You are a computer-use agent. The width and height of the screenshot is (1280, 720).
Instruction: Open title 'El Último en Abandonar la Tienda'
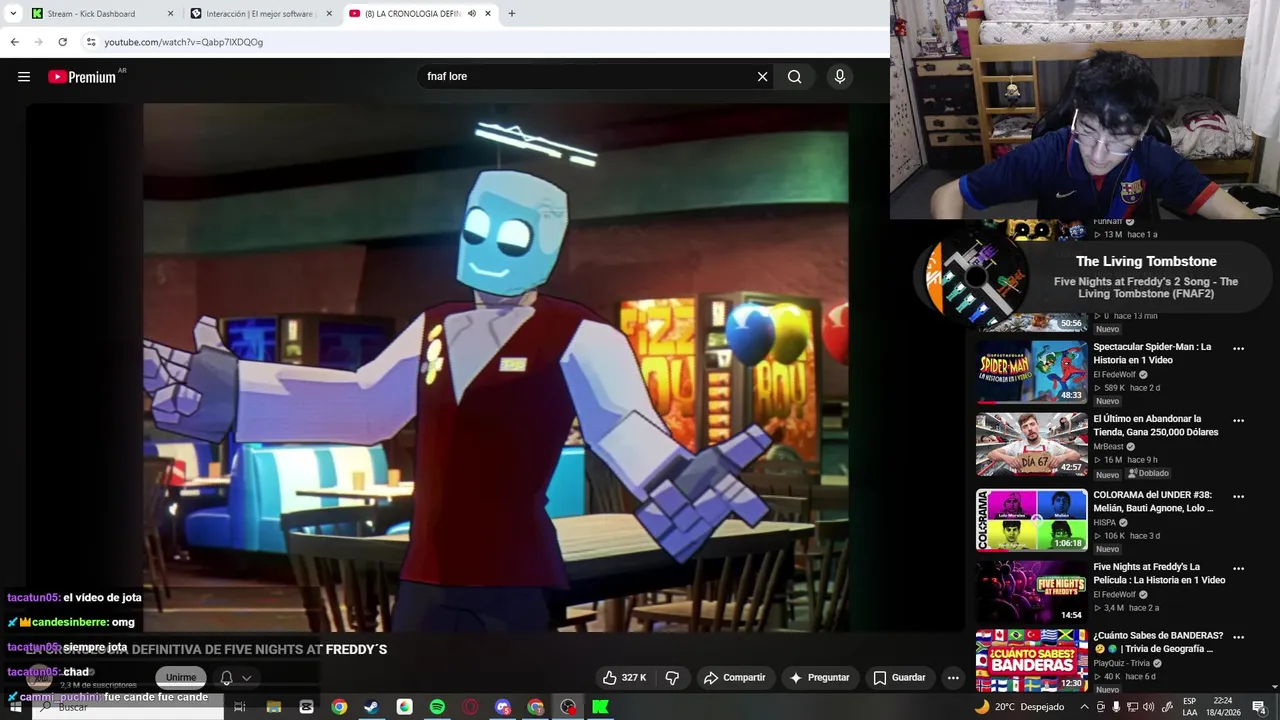1156,426
